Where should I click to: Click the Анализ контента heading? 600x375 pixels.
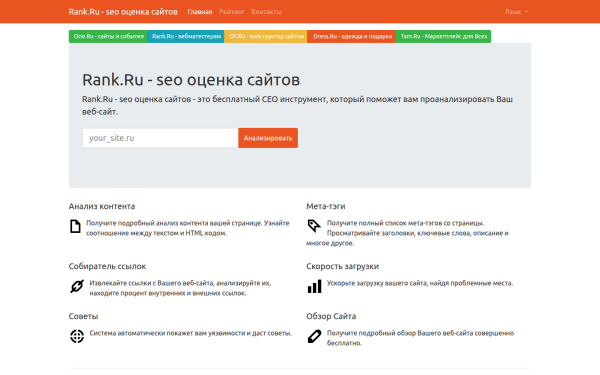(x=102, y=206)
